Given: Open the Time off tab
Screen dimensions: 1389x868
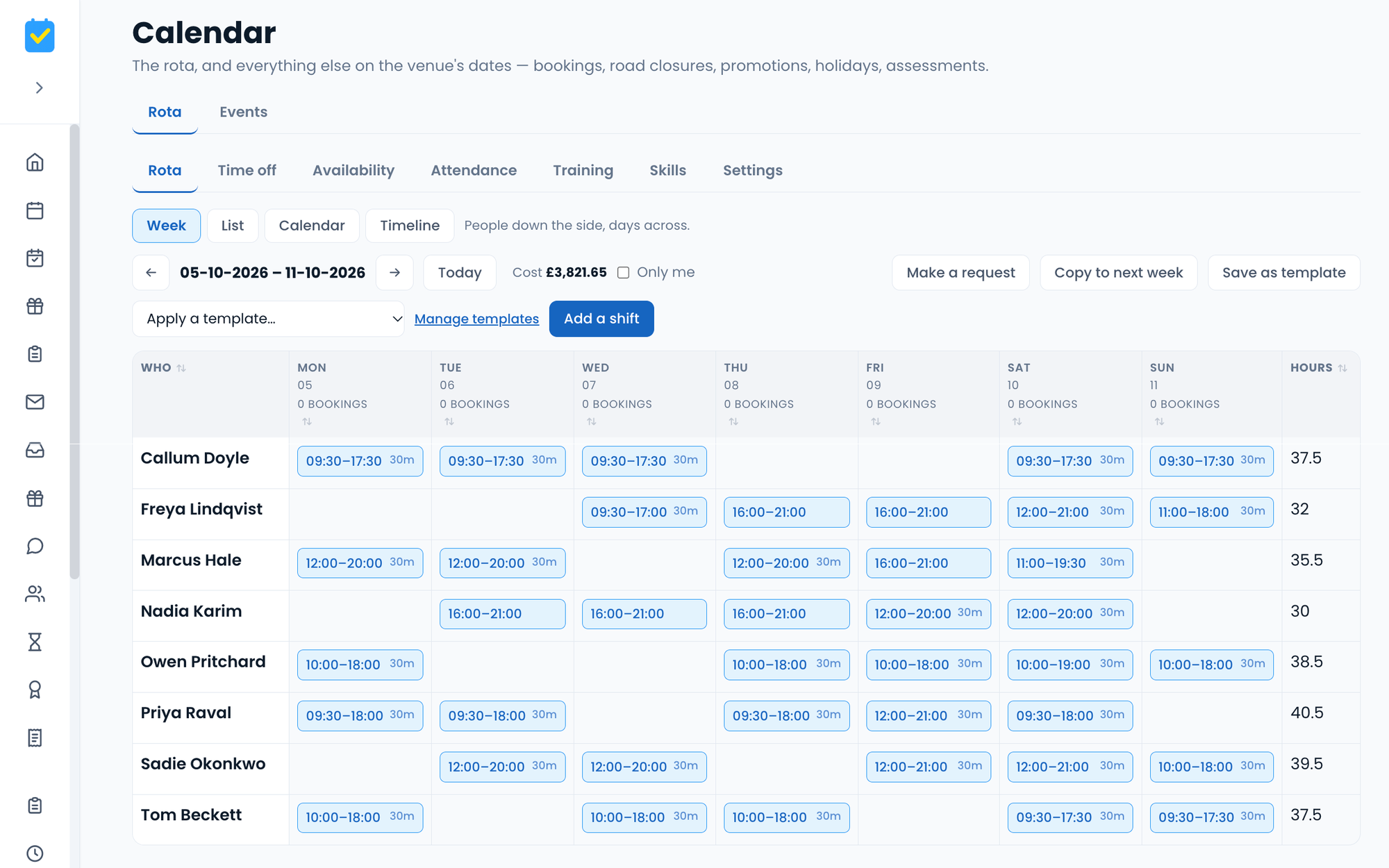Looking at the screenshot, I should tap(247, 170).
